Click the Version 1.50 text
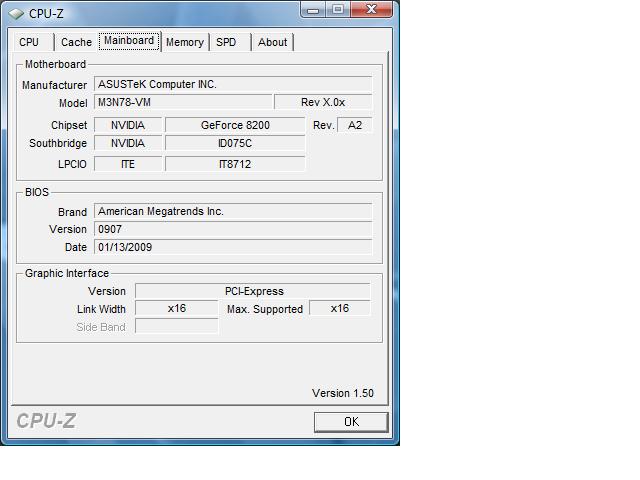 (343, 393)
